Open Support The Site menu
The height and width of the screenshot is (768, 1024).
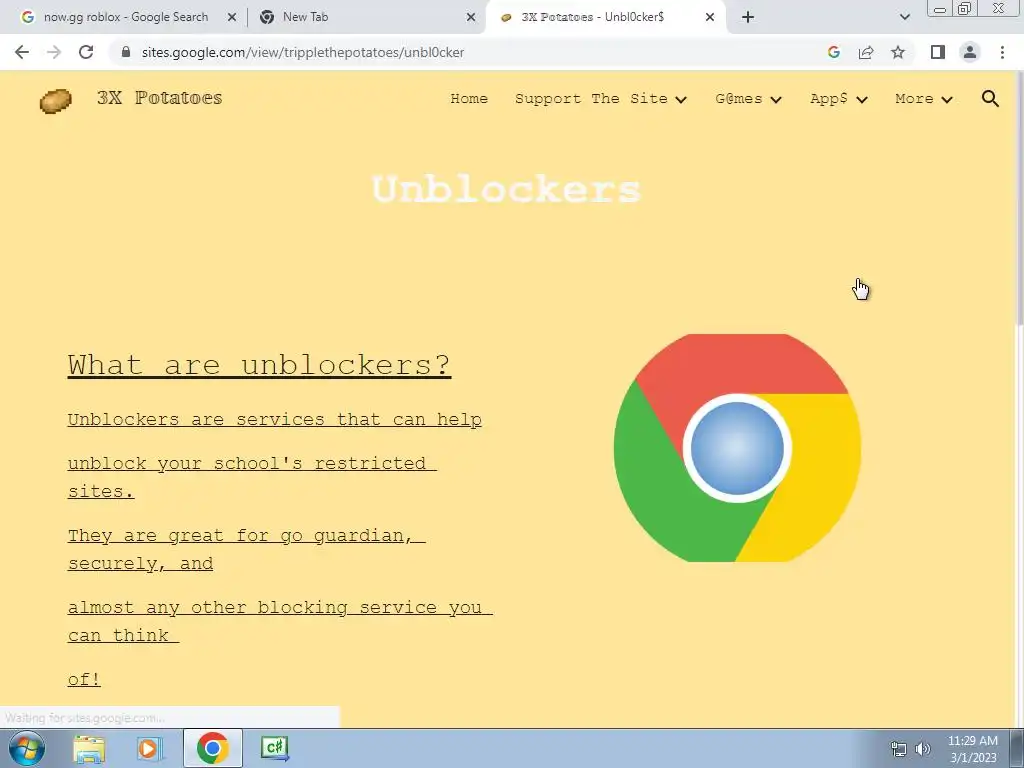pyautogui.click(x=591, y=99)
